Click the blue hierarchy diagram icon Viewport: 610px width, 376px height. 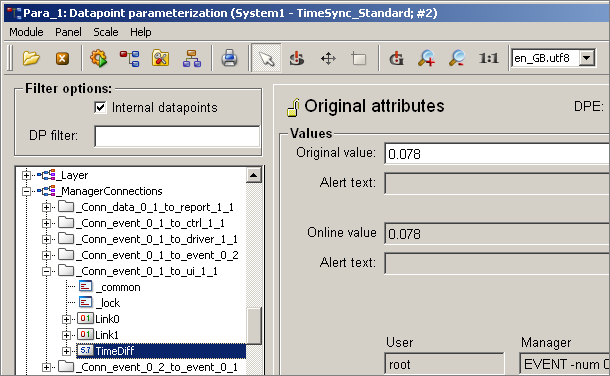point(192,58)
